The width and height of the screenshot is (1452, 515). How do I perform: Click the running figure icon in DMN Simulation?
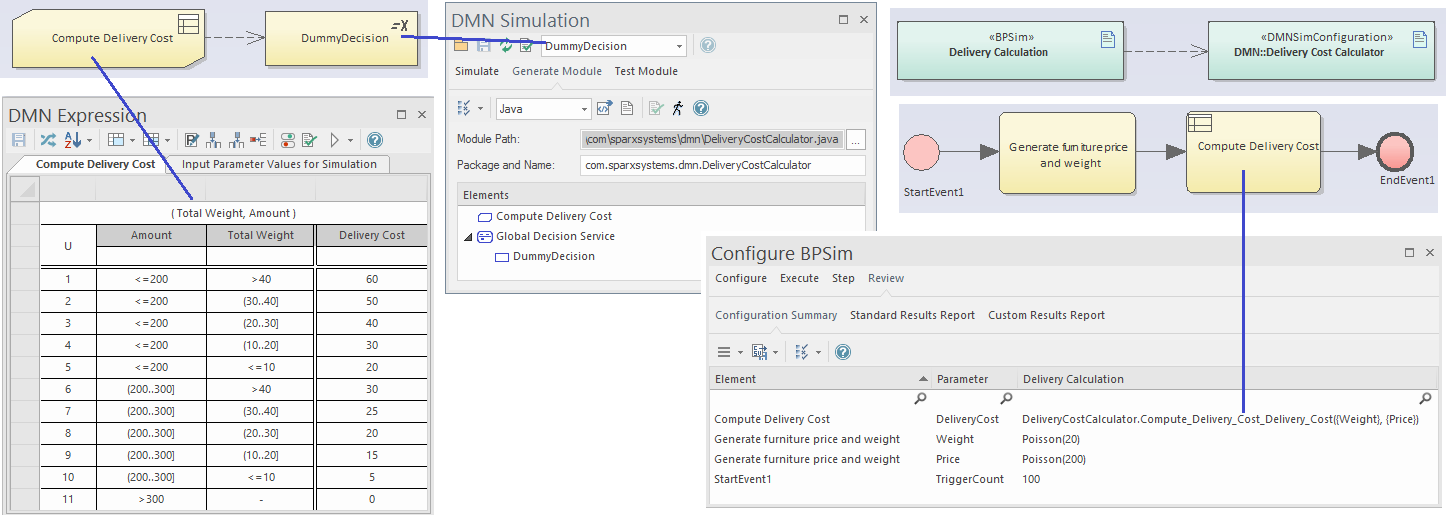(x=678, y=108)
